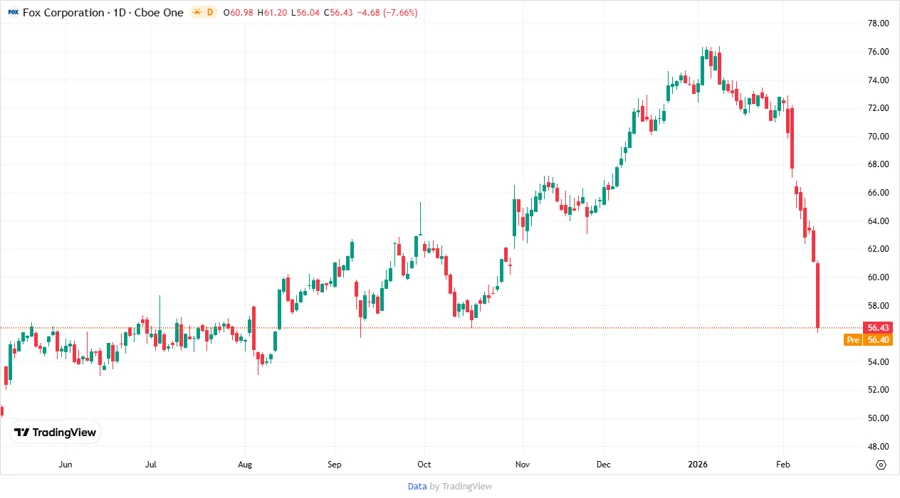
Task: Open the chart settings gear icon
Action: pos(881,465)
